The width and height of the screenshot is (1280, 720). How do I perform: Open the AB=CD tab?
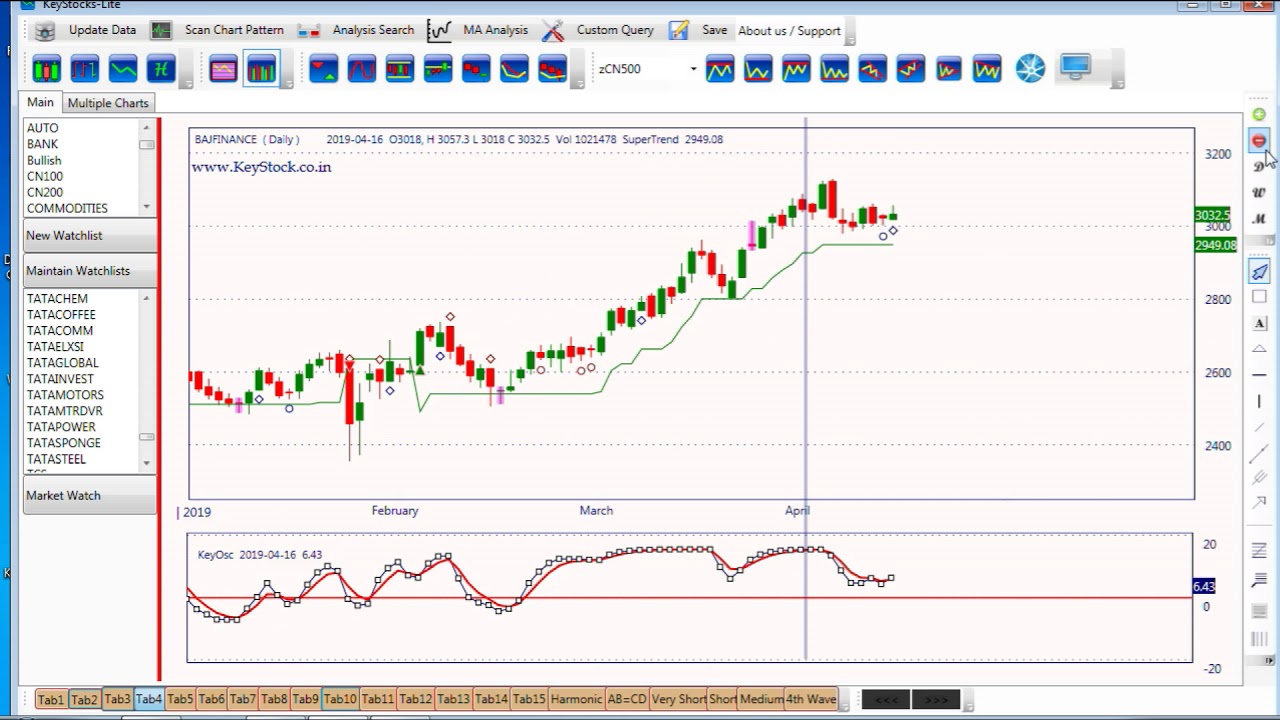tap(627, 699)
